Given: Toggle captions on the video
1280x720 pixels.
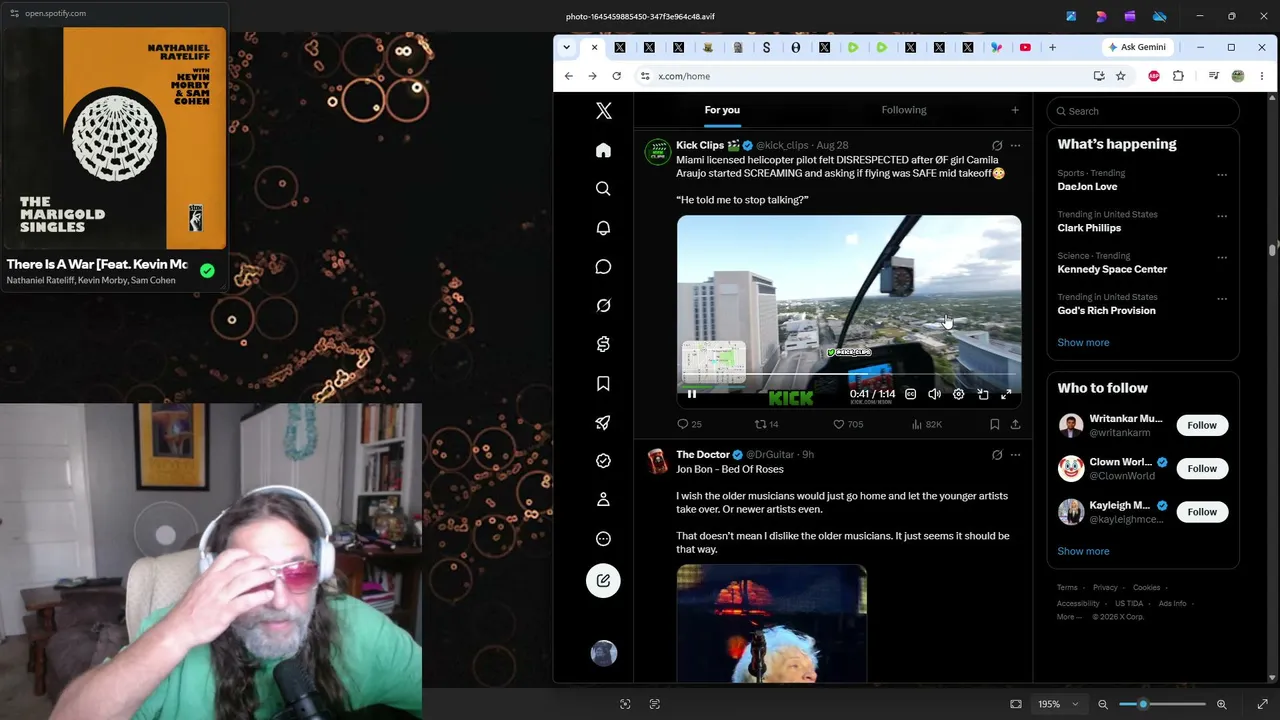Looking at the screenshot, I should (x=910, y=394).
